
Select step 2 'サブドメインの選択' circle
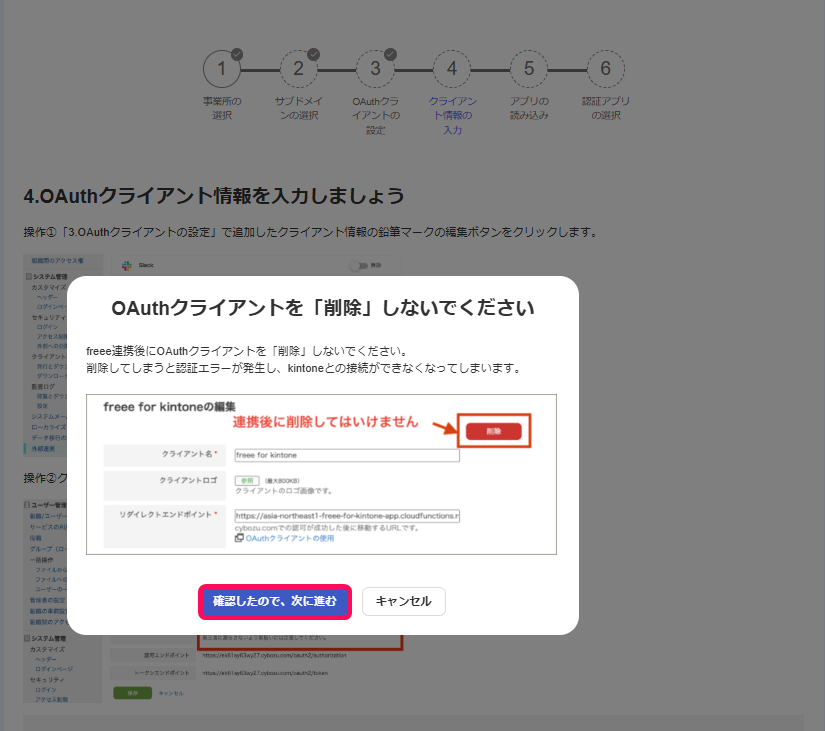coord(299,69)
